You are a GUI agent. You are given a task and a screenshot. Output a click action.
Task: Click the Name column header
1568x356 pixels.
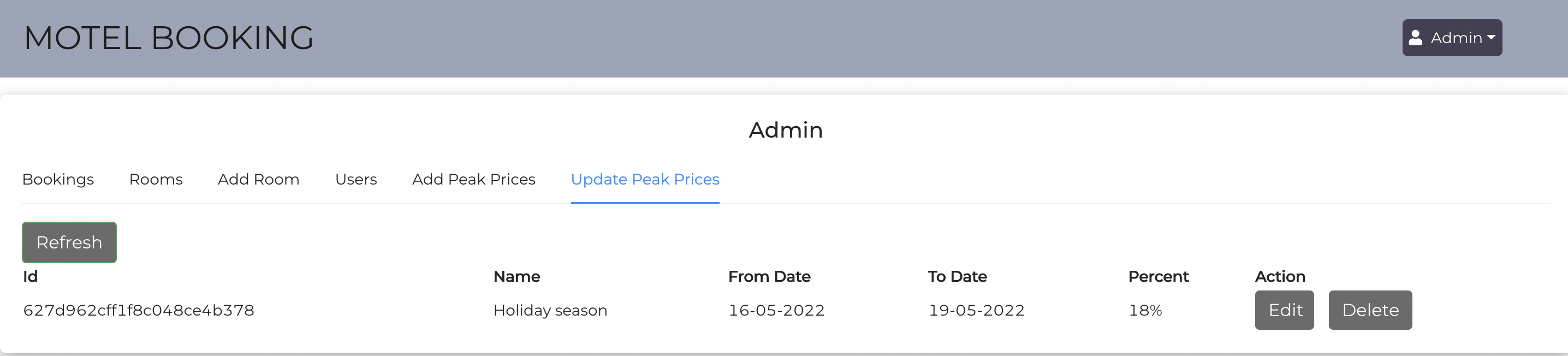pos(516,277)
